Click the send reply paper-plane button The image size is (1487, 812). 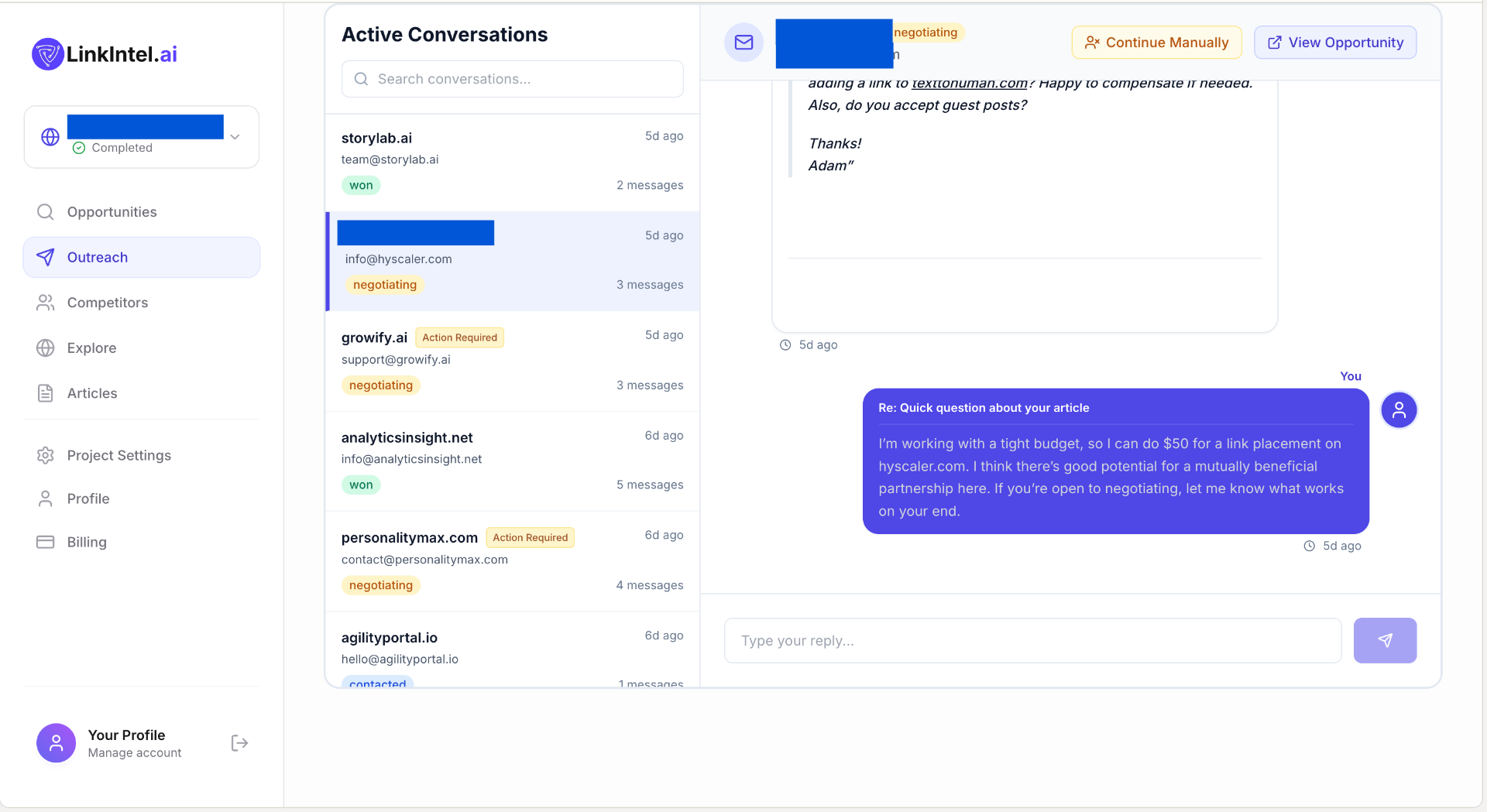pos(1385,640)
